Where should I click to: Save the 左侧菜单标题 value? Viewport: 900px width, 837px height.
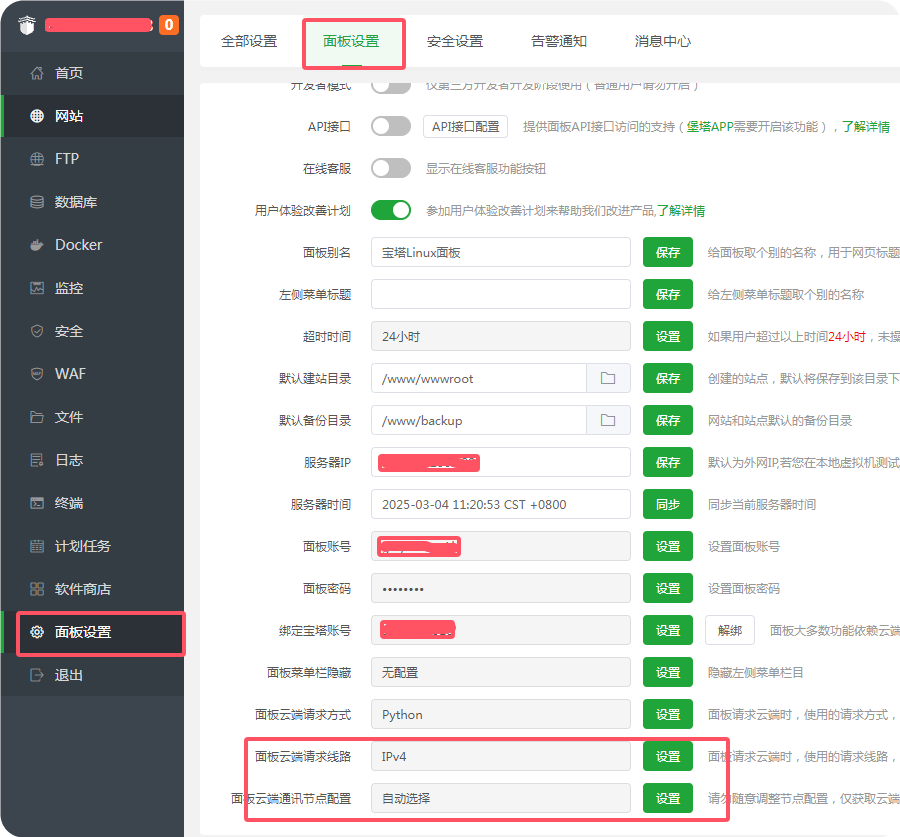[x=668, y=294]
